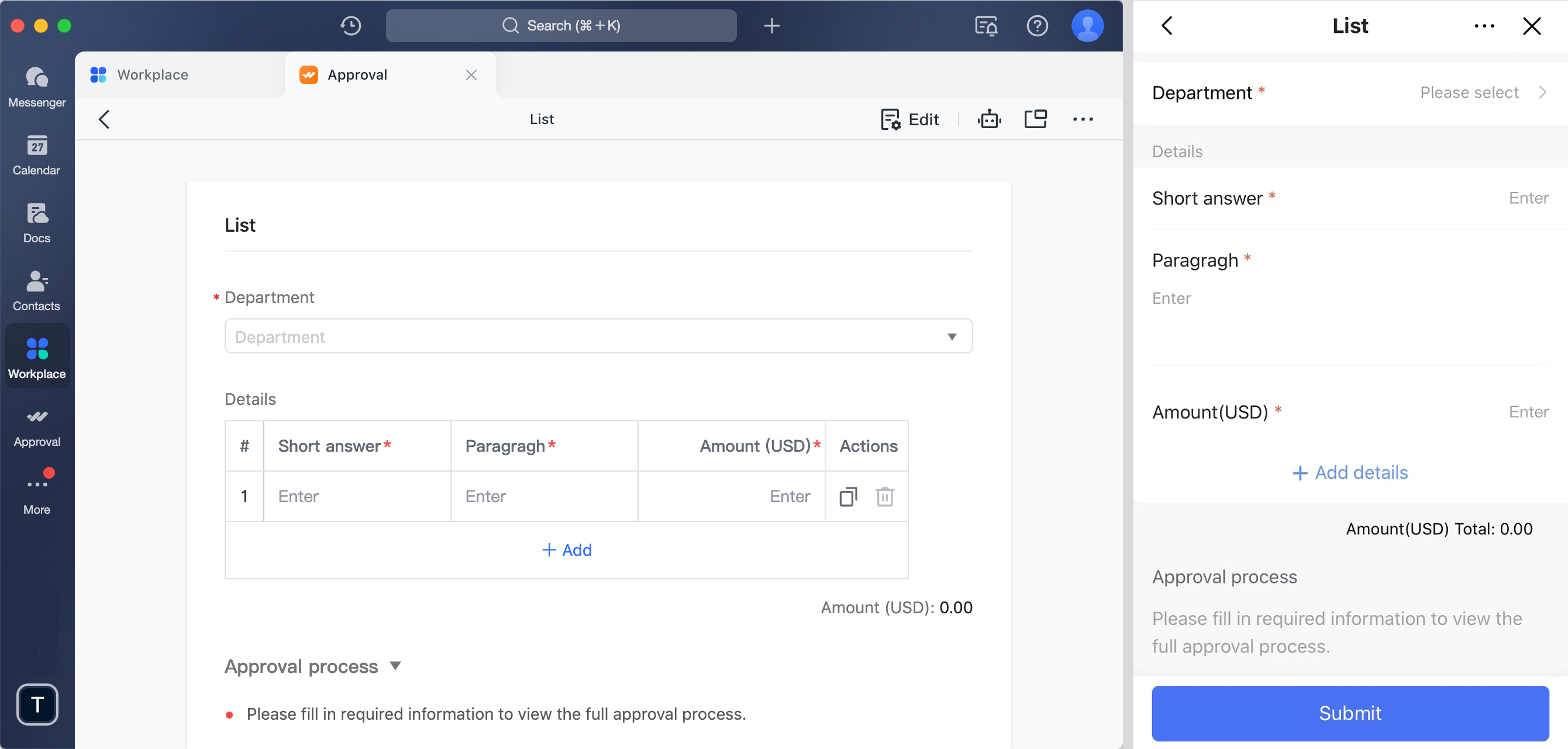Image resolution: width=1568 pixels, height=749 pixels.
Task: Click Add to insert a new detail row
Action: (567, 549)
